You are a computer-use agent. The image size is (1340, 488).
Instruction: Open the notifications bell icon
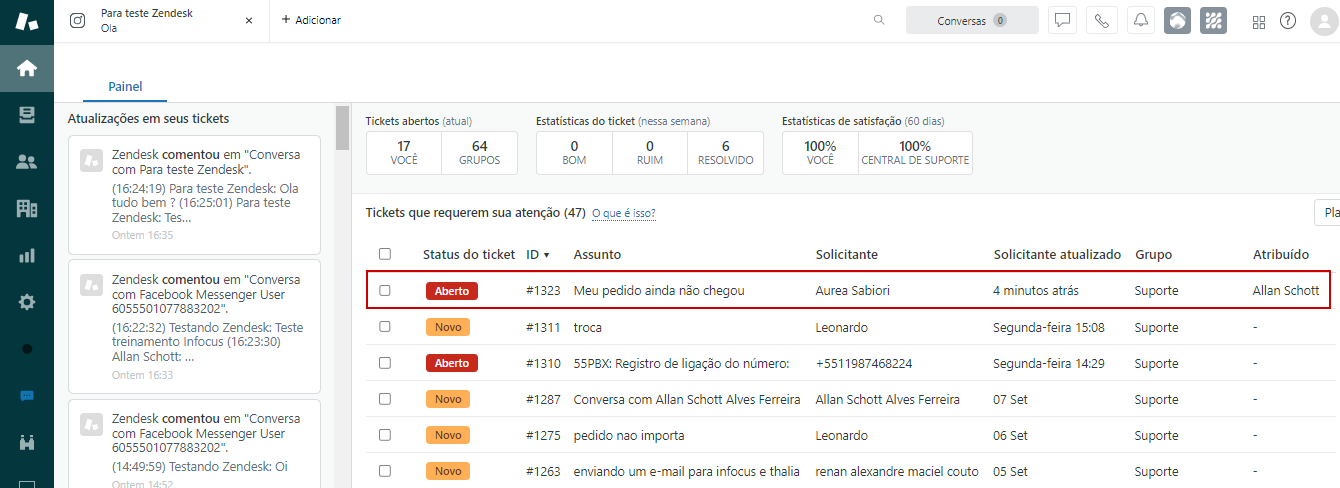(1139, 20)
